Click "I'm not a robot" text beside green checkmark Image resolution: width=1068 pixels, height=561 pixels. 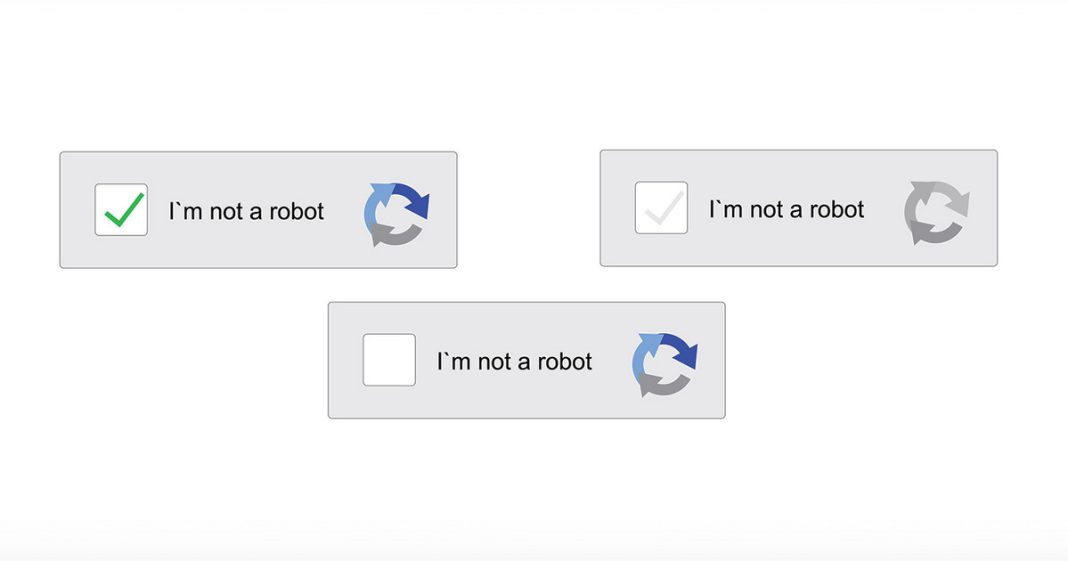246,211
